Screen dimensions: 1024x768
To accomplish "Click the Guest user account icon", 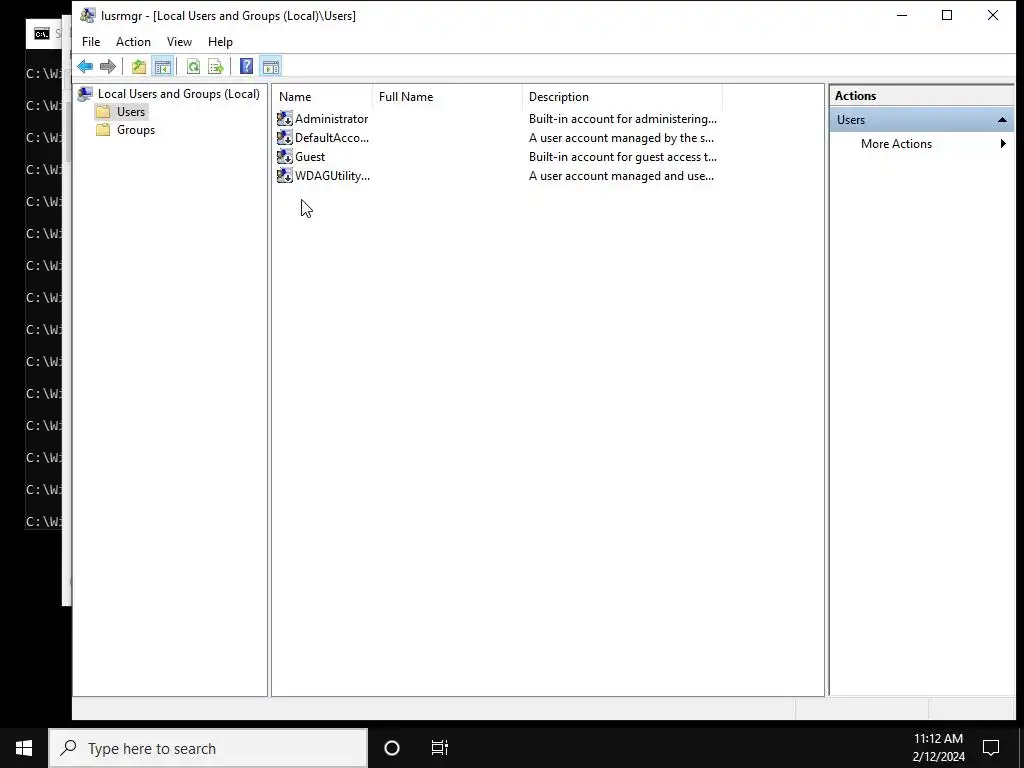I will (285, 157).
